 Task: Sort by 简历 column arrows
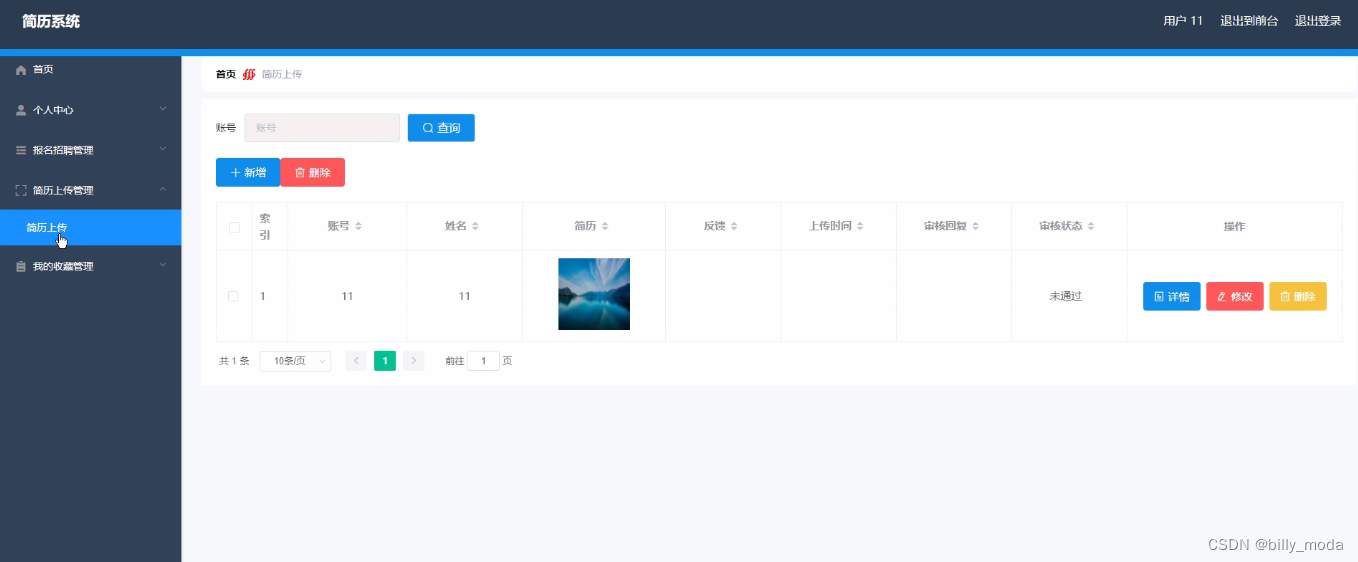[x=605, y=227]
